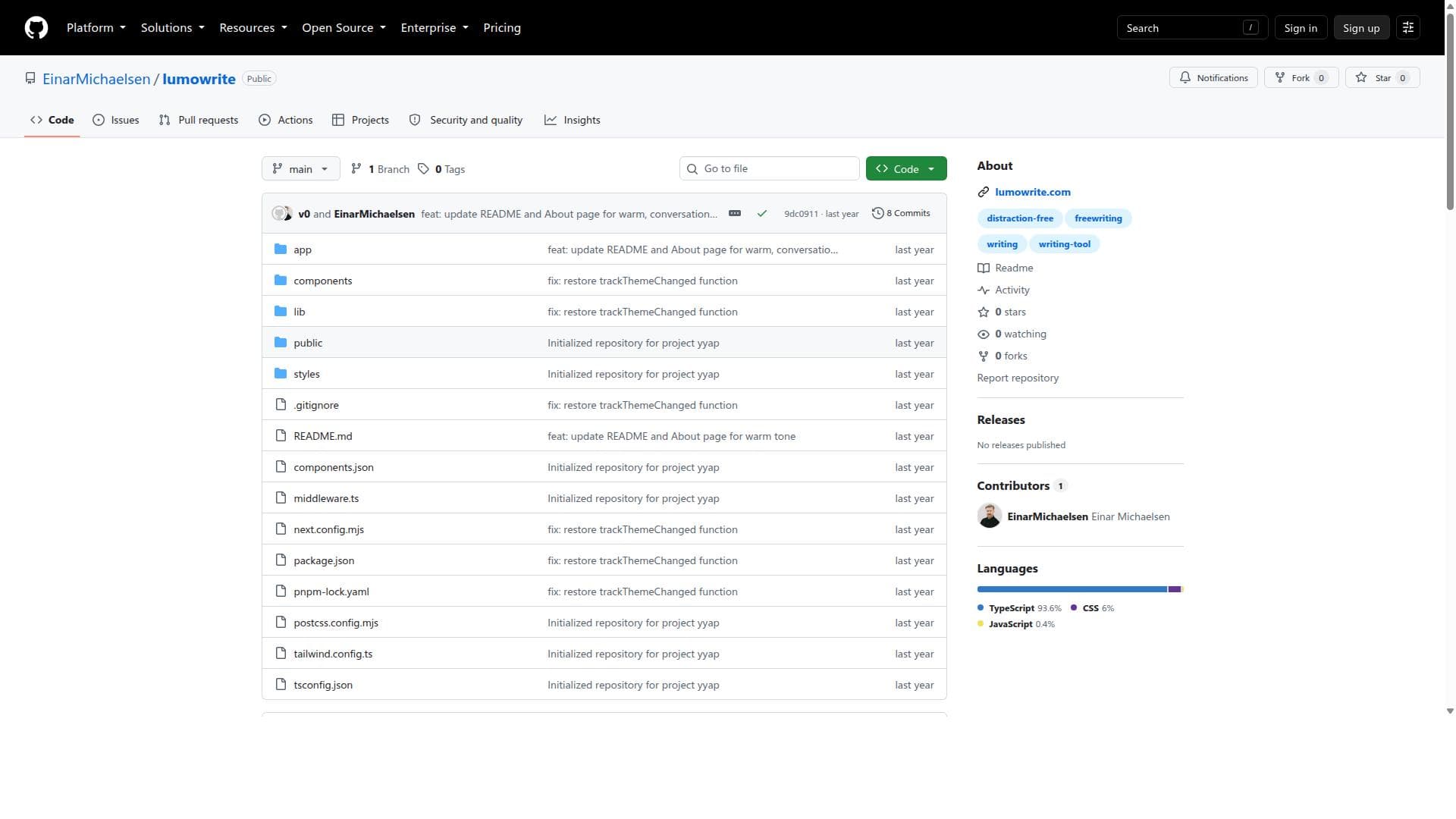Open the green Code dropdown button
The width and height of the screenshot is (1456, 819).
coord(906,169)
